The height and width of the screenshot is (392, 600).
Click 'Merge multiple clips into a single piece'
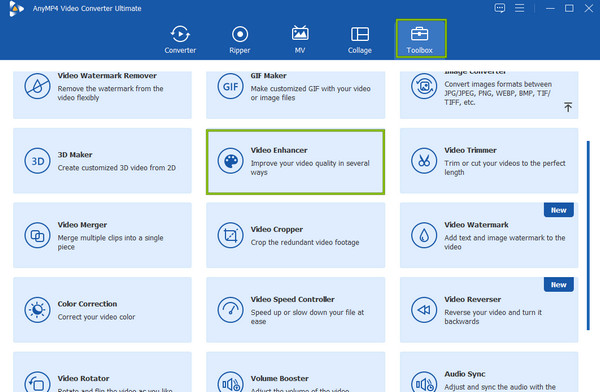(x=110, y=242)
